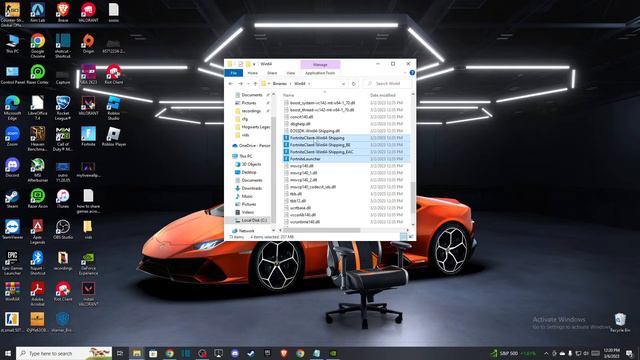Select the Steam desktop shortcut
Image resolution: width=640 pixels, height=360 pixels.
pos(12,198)
